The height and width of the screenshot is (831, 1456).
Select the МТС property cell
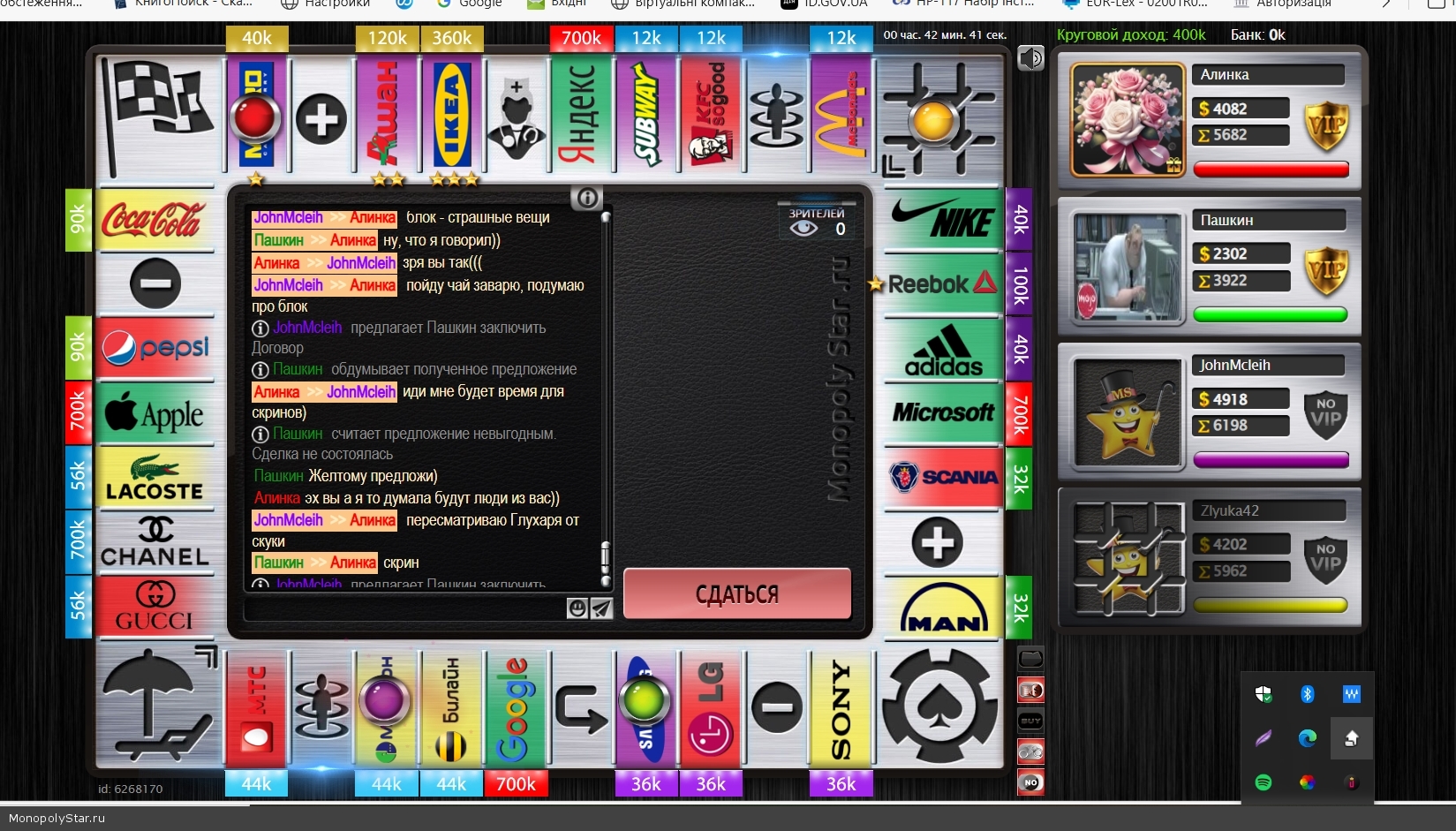point(256,708)
